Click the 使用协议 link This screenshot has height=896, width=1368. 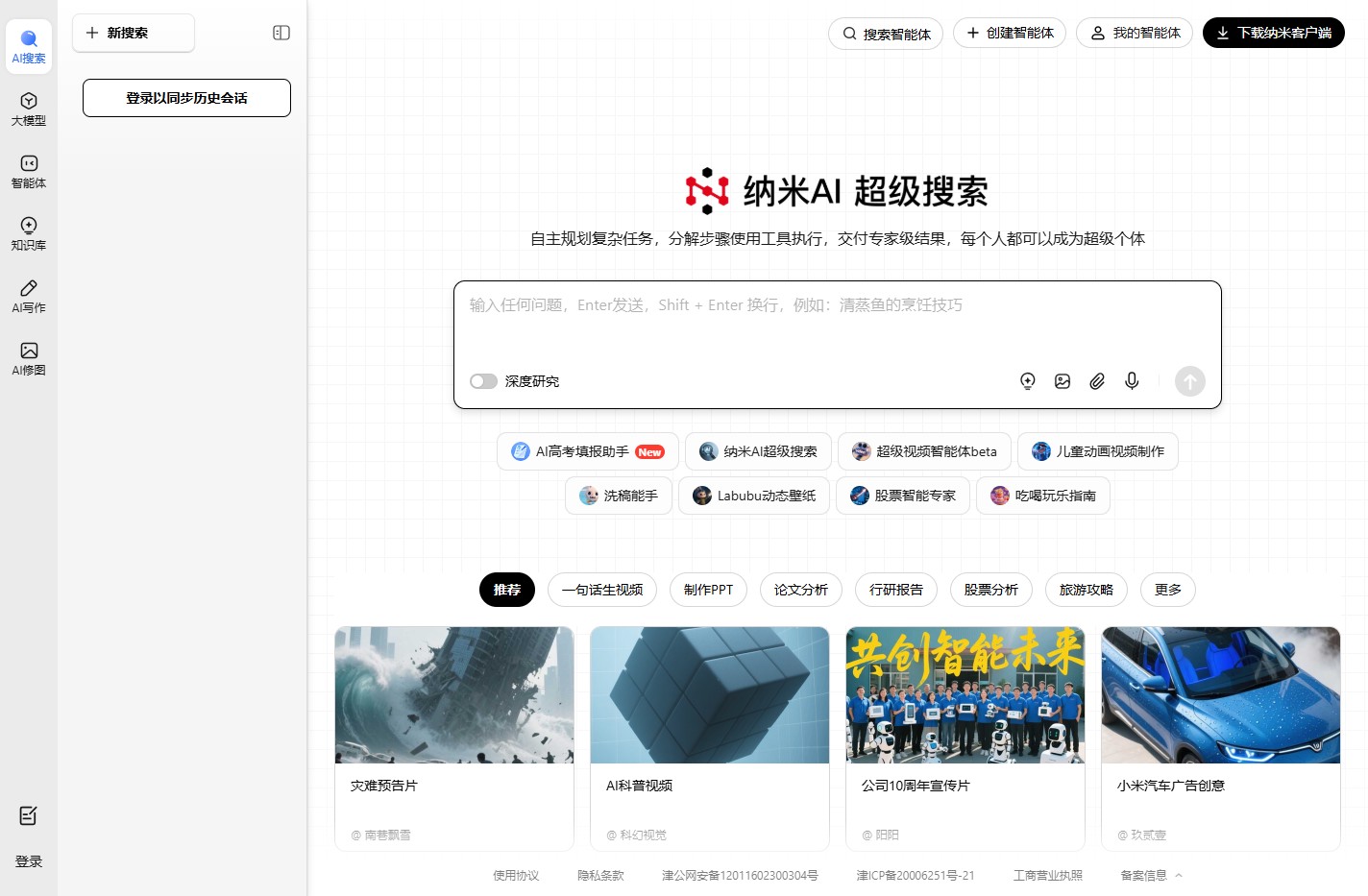[x=516, y=875]
